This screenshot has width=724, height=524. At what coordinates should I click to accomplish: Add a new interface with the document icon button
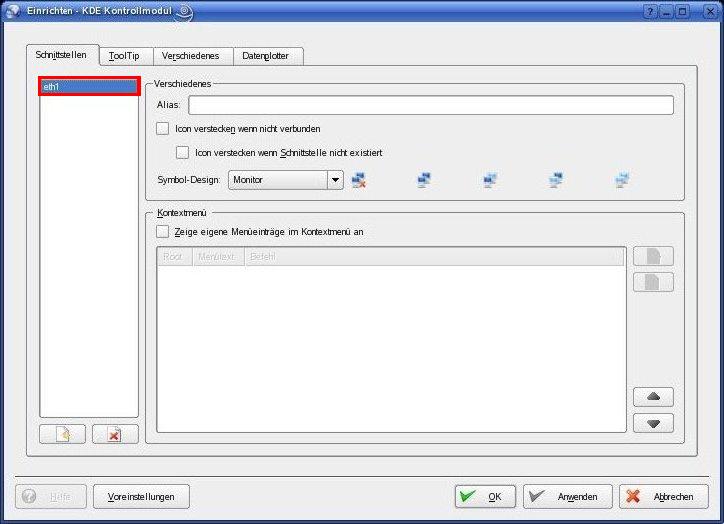tap(62, 434)
